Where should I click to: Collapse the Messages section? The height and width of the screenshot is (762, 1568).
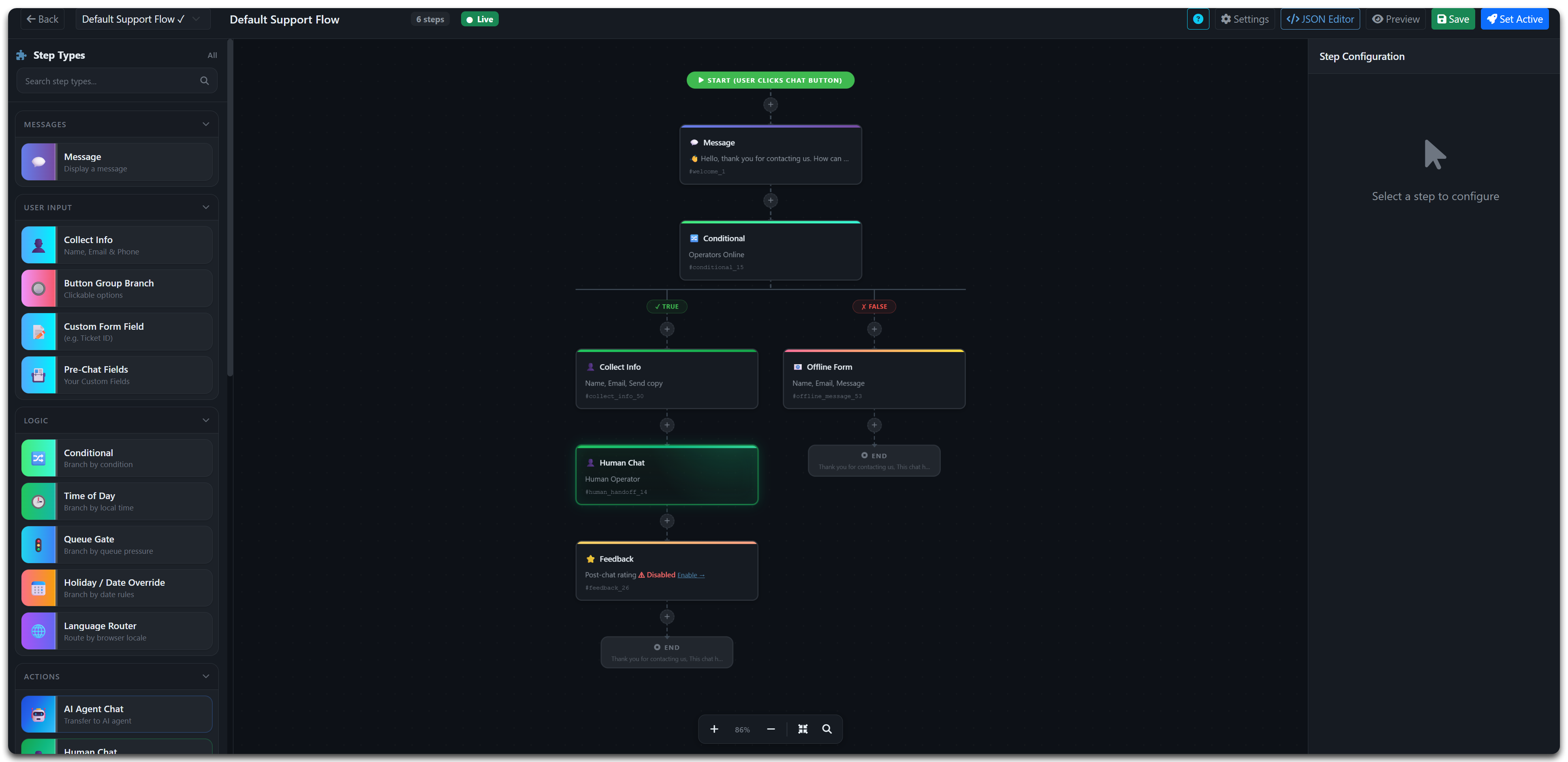click(206, 124)
